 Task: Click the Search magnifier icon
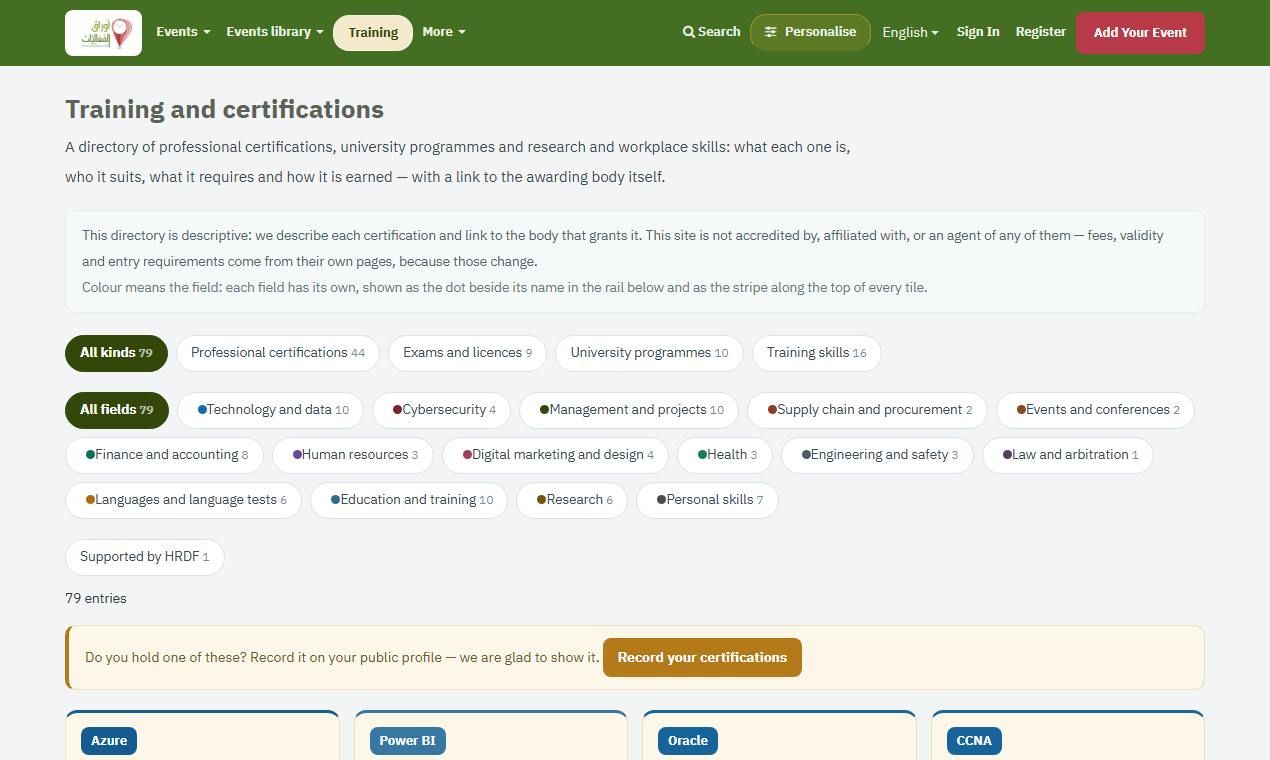689,32
